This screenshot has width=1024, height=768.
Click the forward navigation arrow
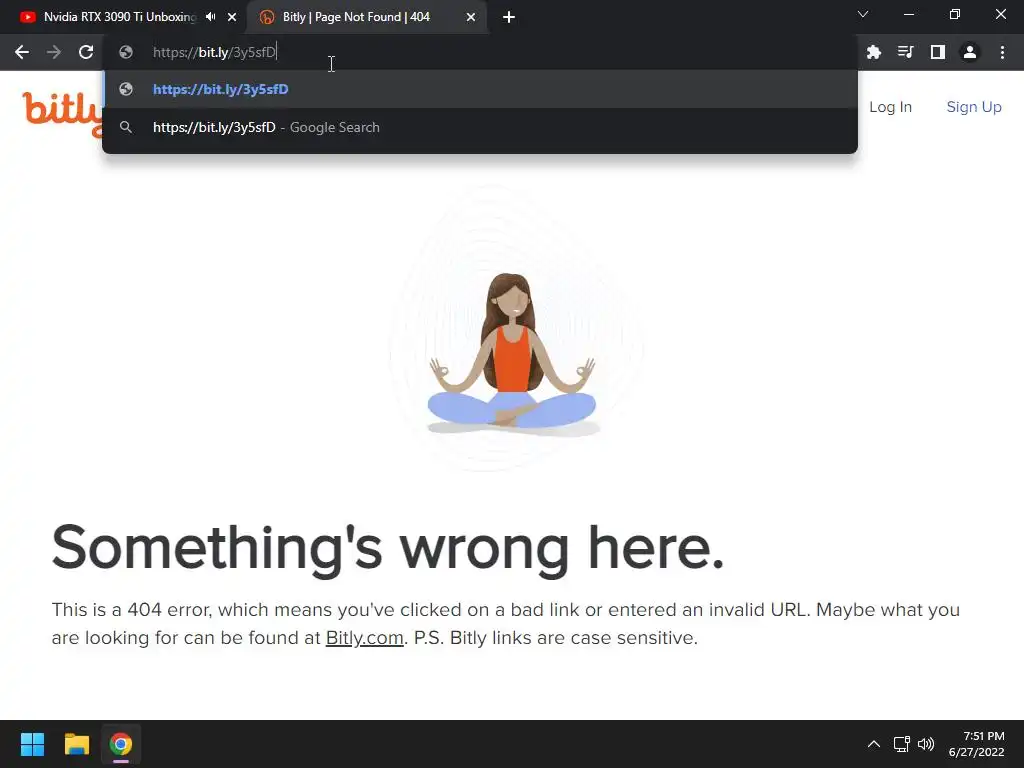click(x=54, y=52)
